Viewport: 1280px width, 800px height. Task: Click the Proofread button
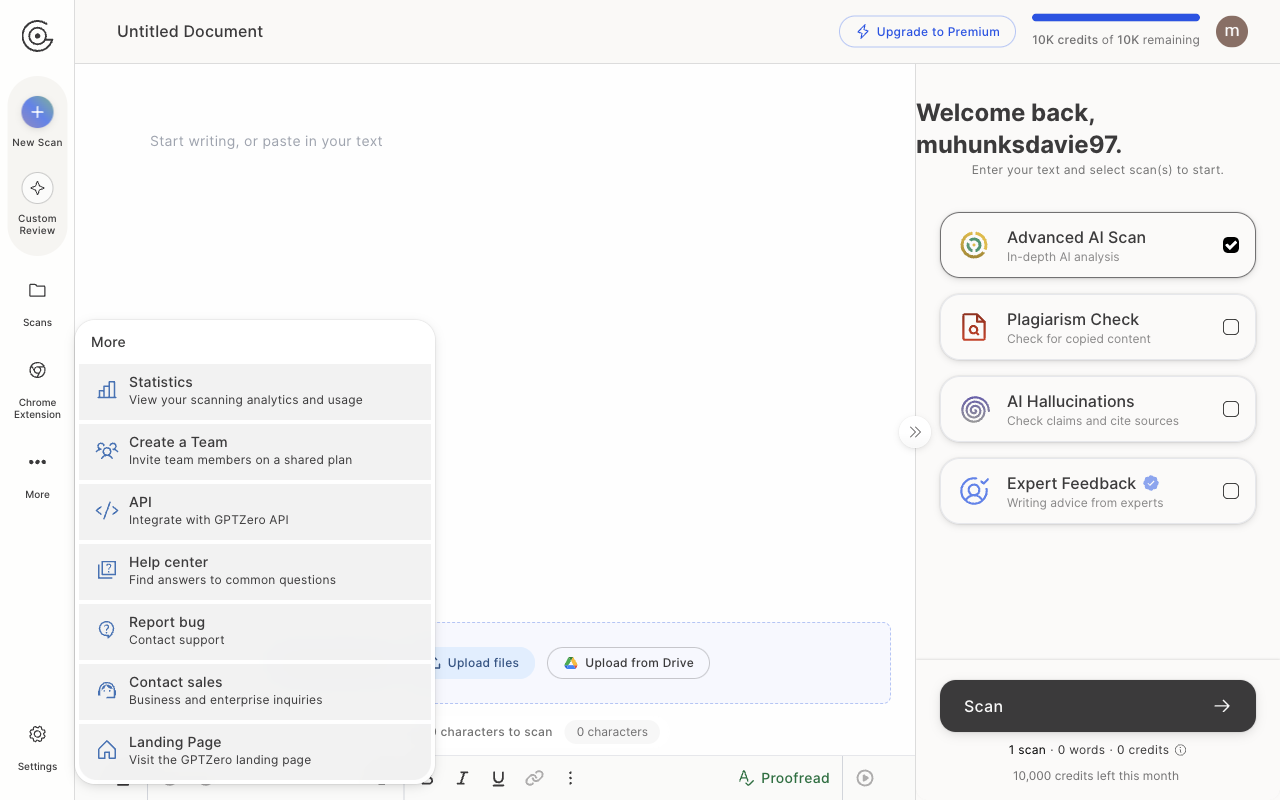click(x=784, y=778)
